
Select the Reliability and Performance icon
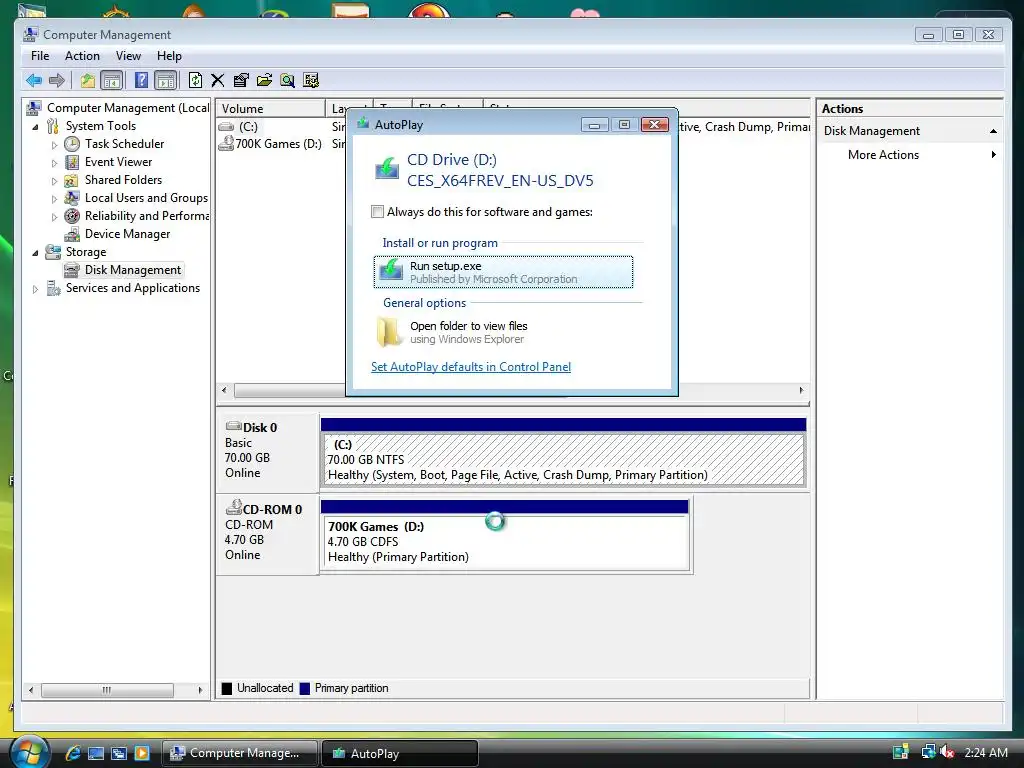[x=72, y=216]
